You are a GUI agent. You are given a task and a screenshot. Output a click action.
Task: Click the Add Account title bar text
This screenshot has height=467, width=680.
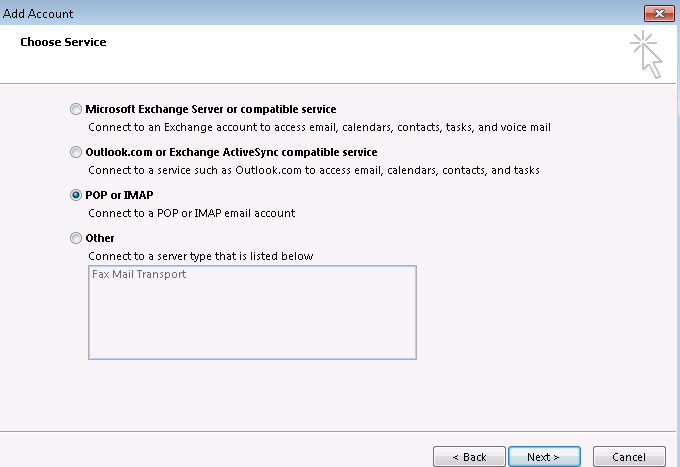click(38, 13)
